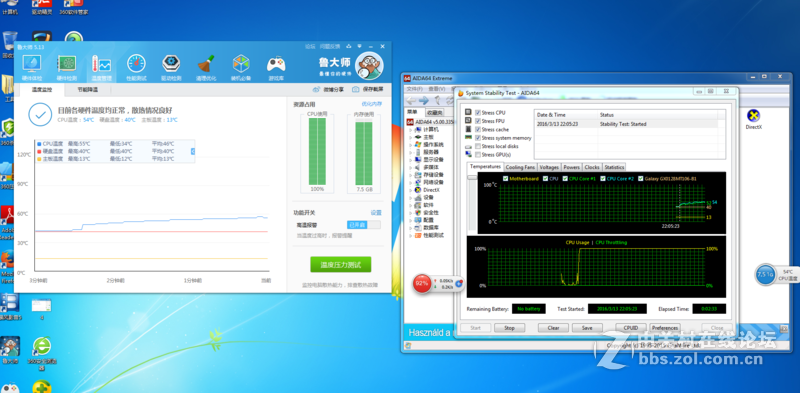This screenshot has width=800, height=393.
Task: Open the hardware overview monitor icon
Action: point(32,64)
